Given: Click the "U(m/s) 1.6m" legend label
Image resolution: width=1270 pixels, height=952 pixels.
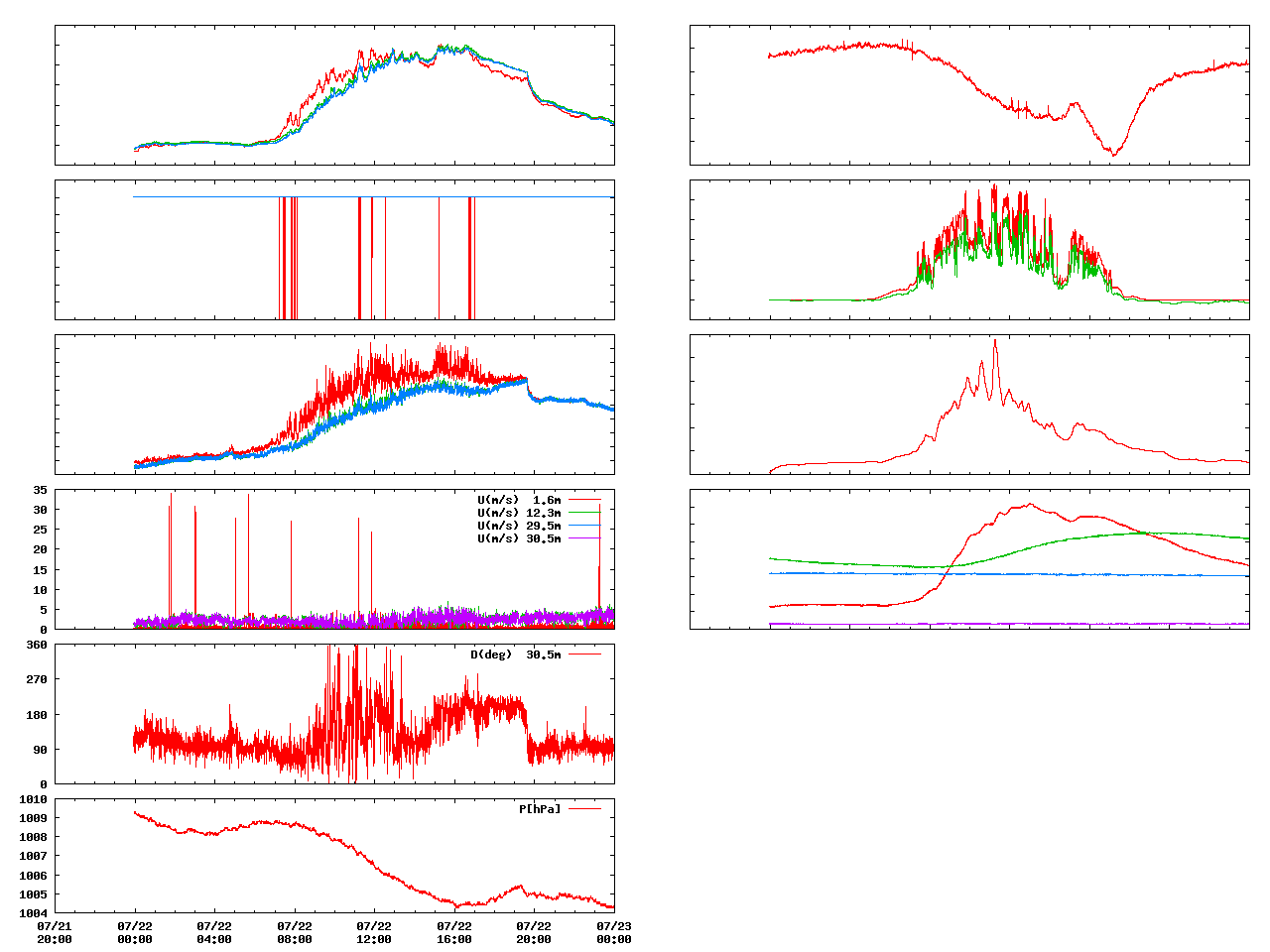Looking at the screenshot, I should pos(519,500).
